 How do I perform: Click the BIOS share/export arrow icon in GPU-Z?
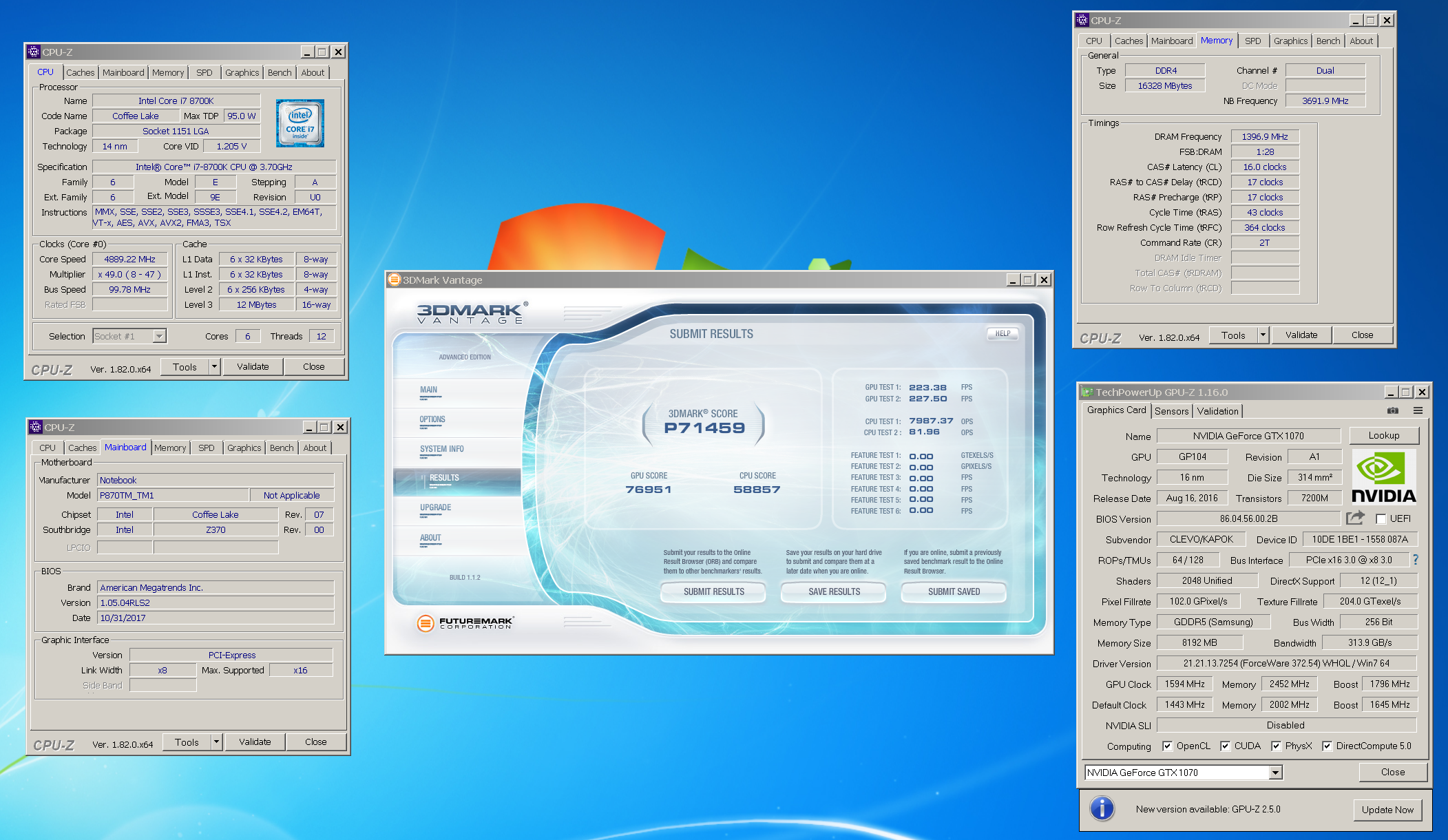coord(1356,518)
